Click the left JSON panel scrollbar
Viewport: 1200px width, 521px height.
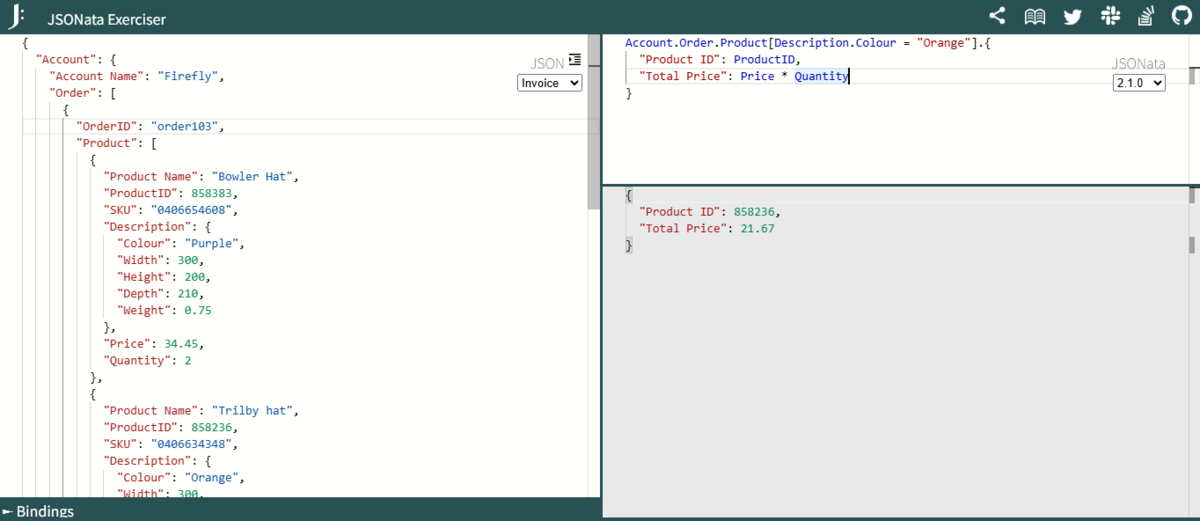[x=594, y=122]
